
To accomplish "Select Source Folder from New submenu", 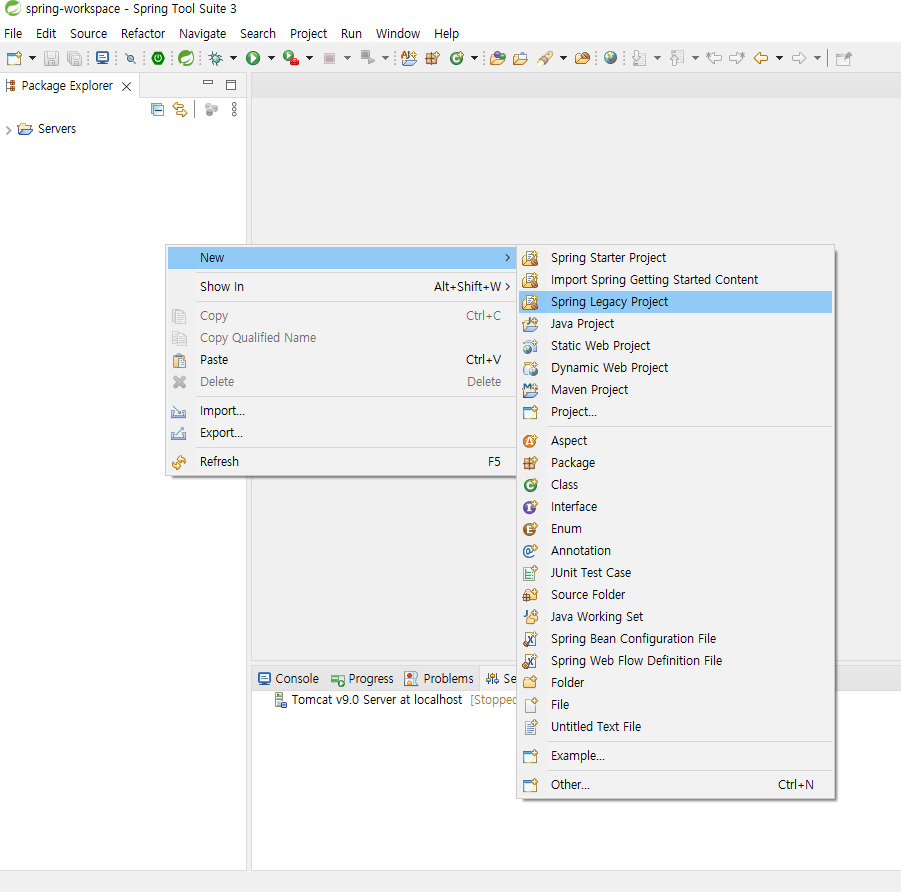I will [675, 594].
